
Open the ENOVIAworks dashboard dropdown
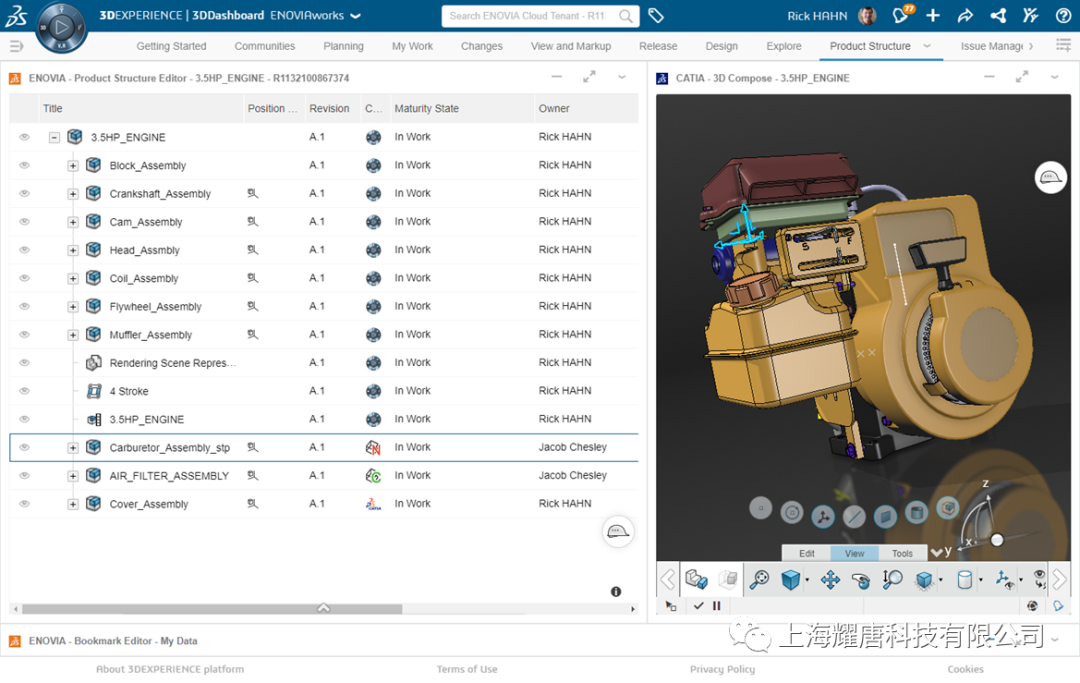tap(355, 16)
